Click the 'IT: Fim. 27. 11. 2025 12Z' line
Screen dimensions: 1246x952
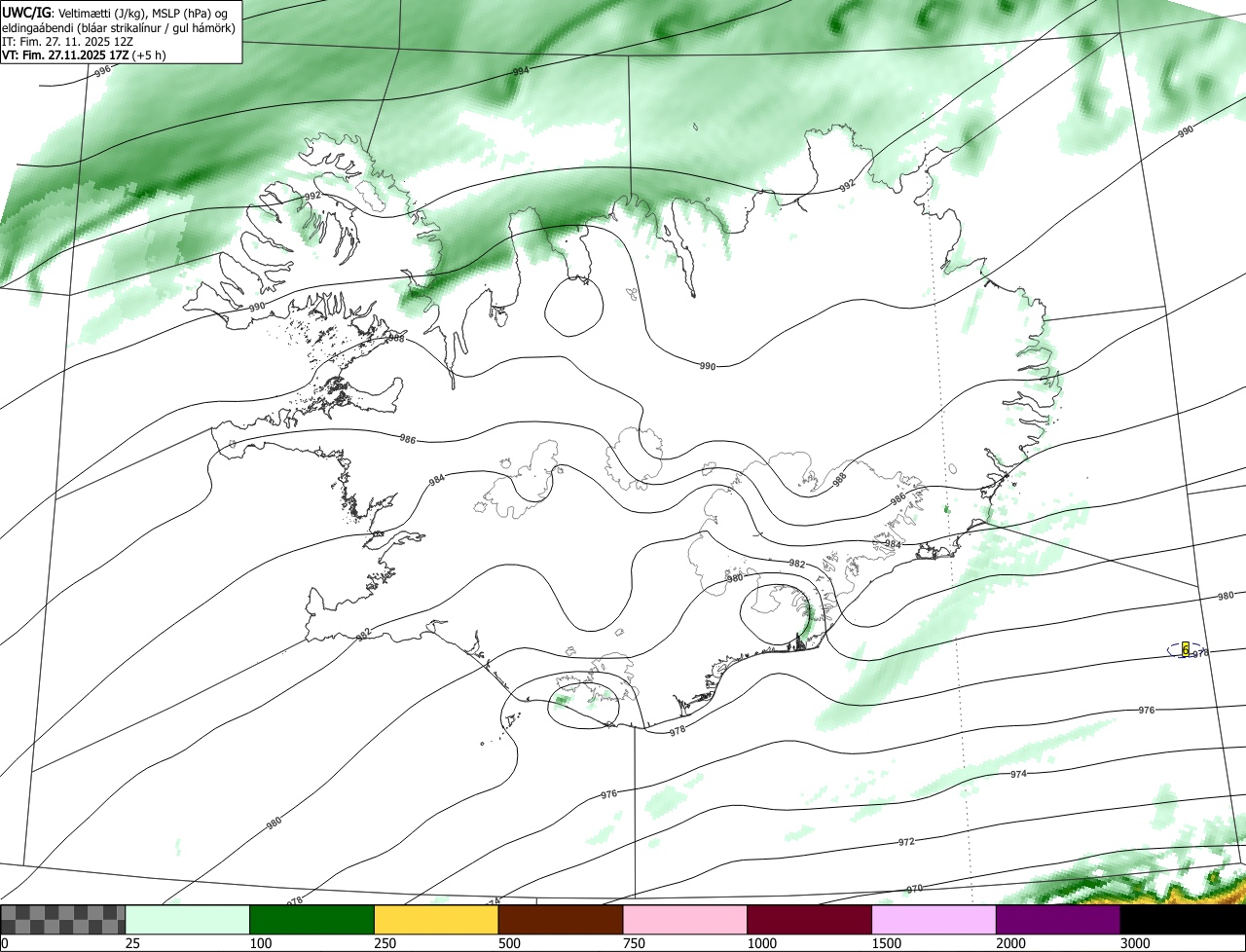(x=66, y=41)
